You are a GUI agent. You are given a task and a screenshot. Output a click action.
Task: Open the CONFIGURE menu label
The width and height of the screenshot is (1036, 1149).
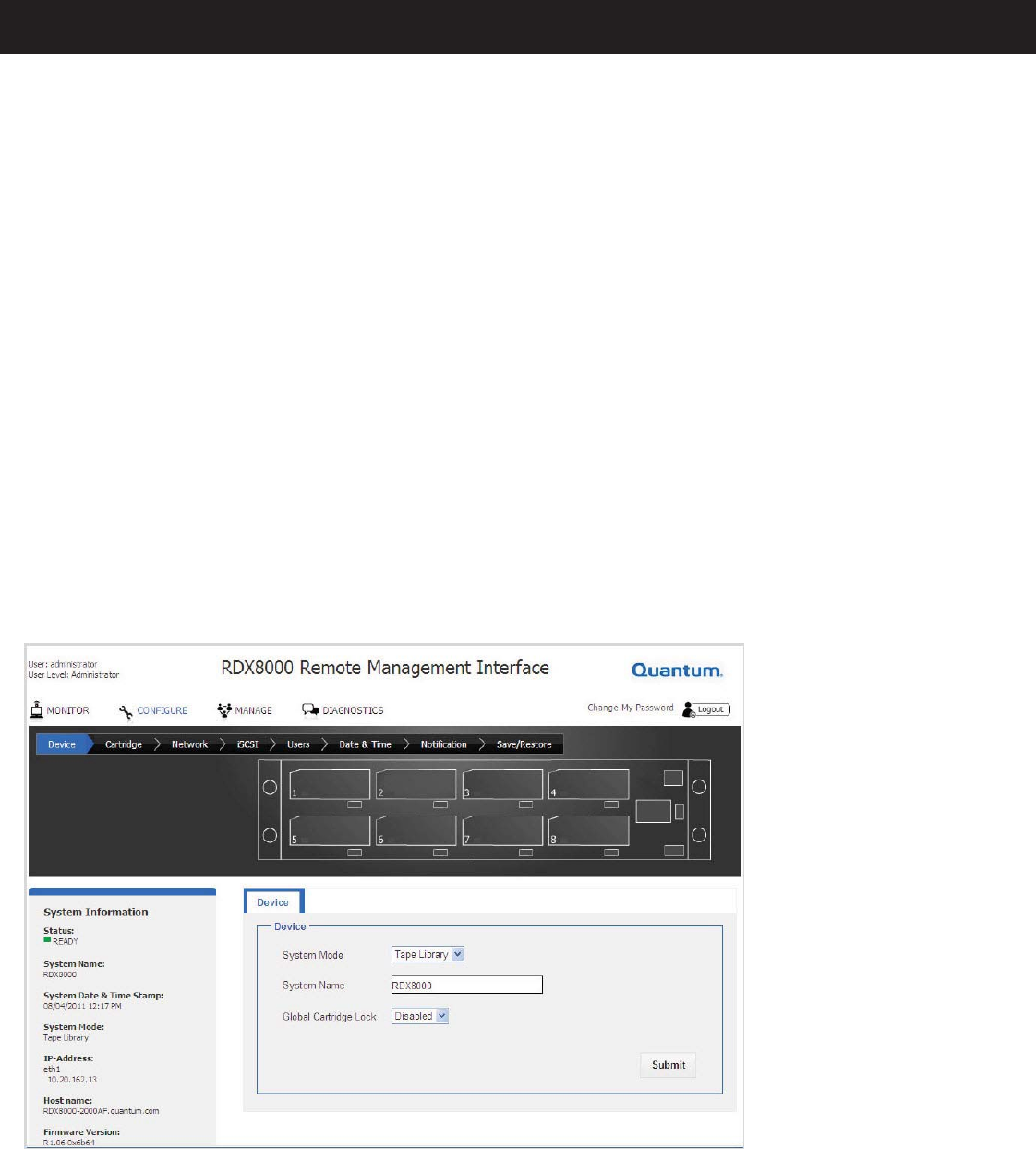coord(163,711)
